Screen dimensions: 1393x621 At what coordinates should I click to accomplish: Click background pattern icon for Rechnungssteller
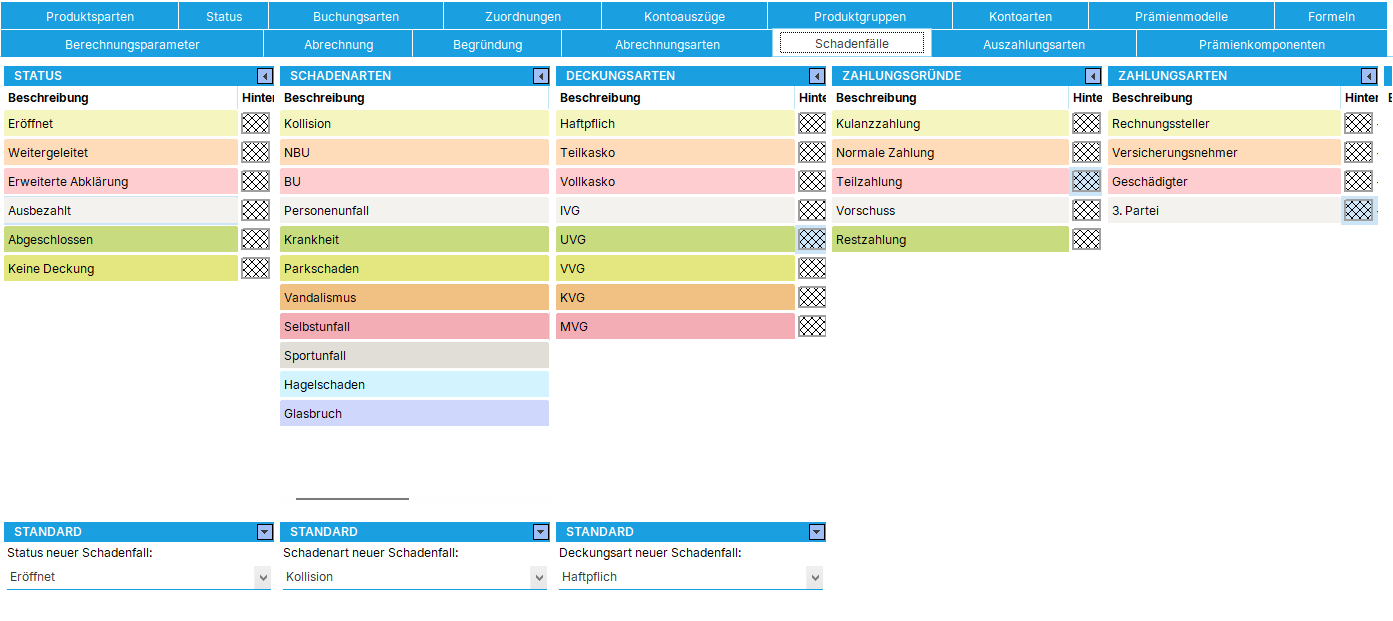tap(1358, 124)
